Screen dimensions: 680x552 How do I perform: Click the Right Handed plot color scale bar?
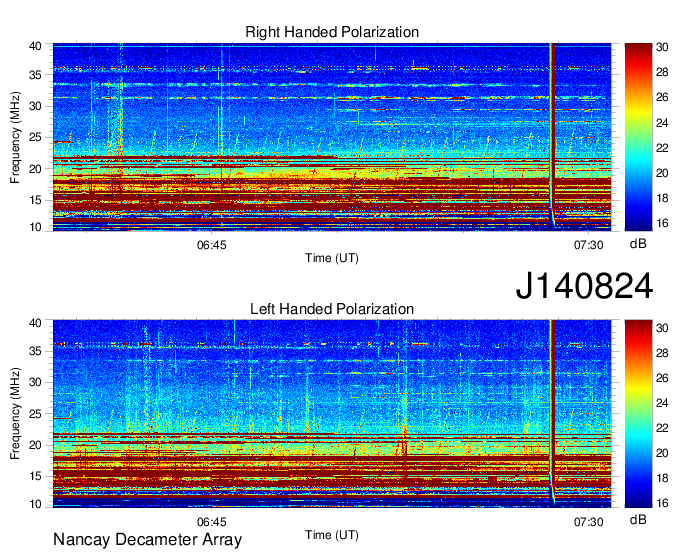click(638, 137)
